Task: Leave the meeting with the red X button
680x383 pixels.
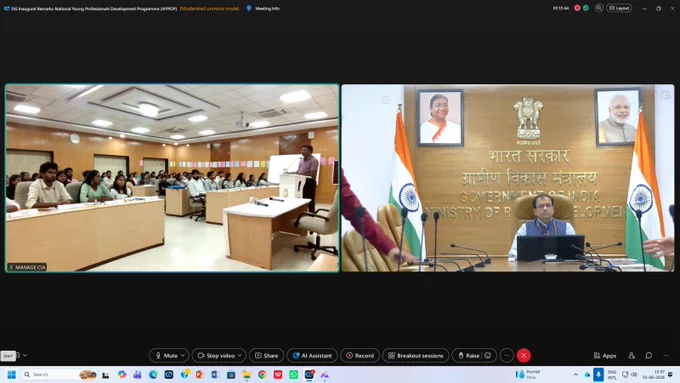Action: click(x=523, y=356)
